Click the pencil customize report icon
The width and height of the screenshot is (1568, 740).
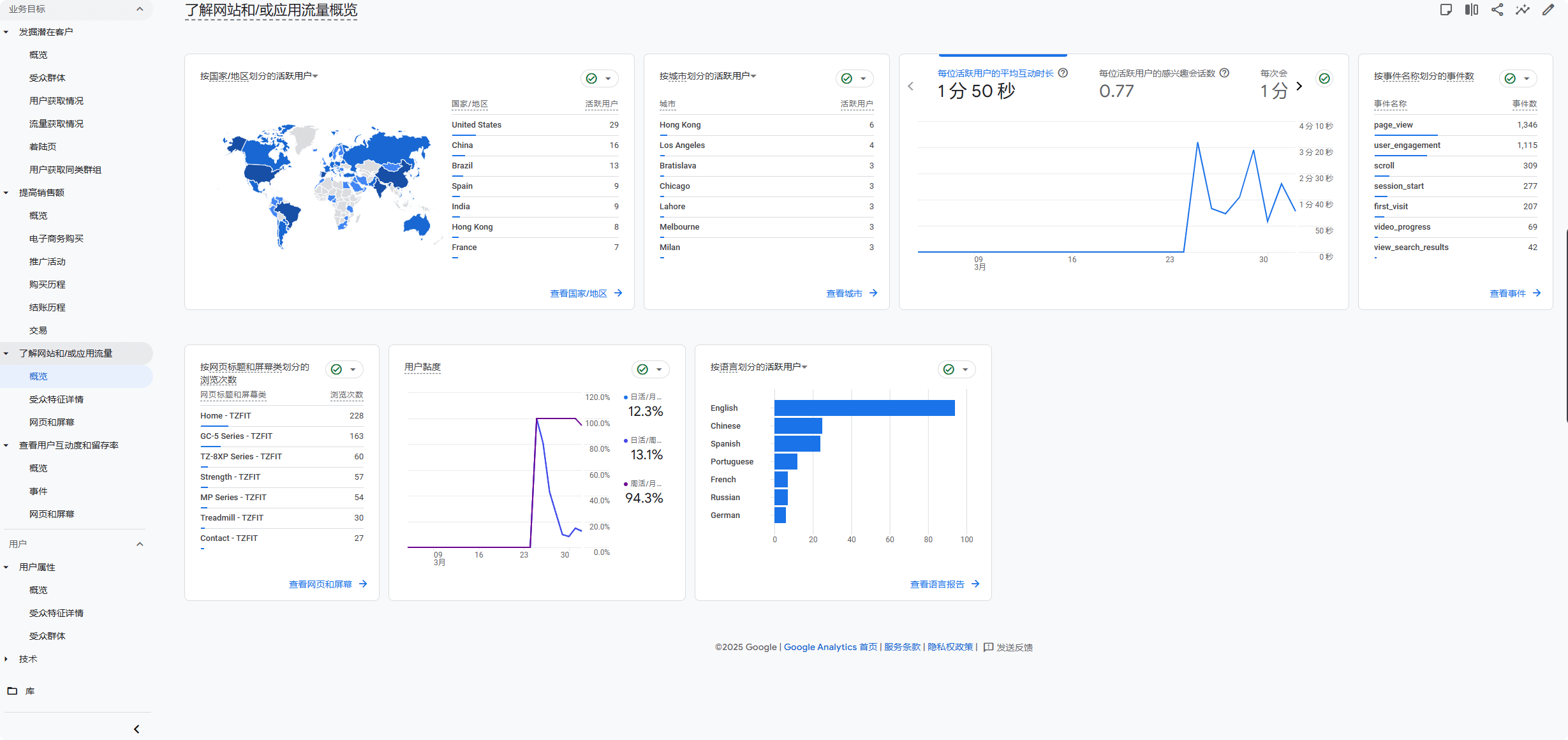[1548, 10]
